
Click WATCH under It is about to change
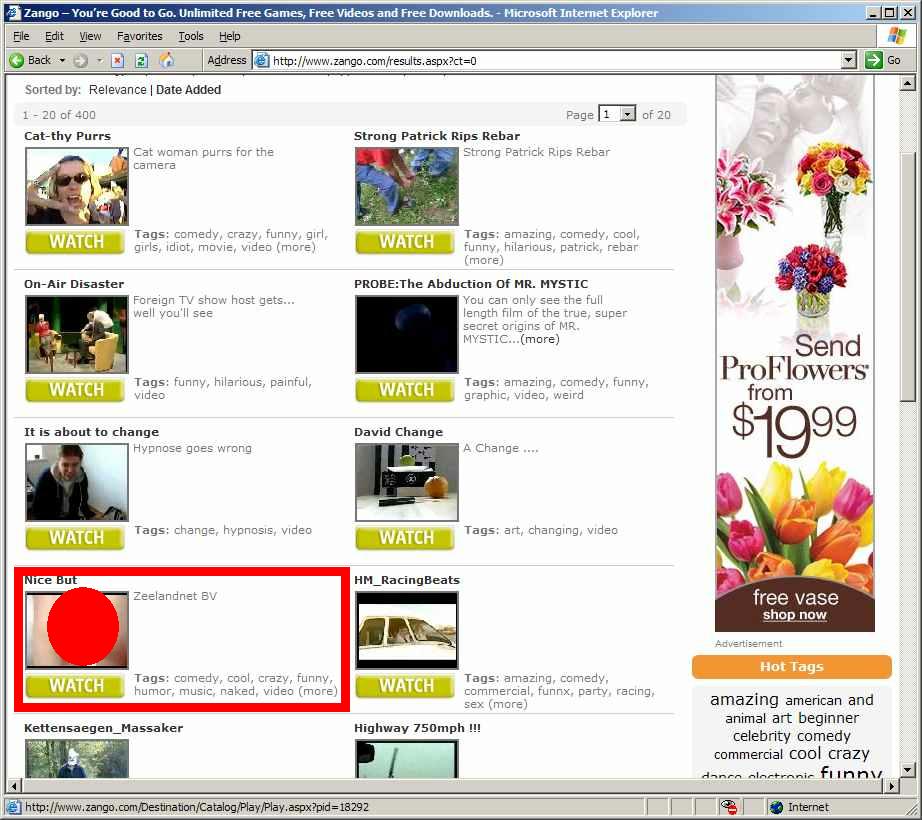(x=75, y=538)
